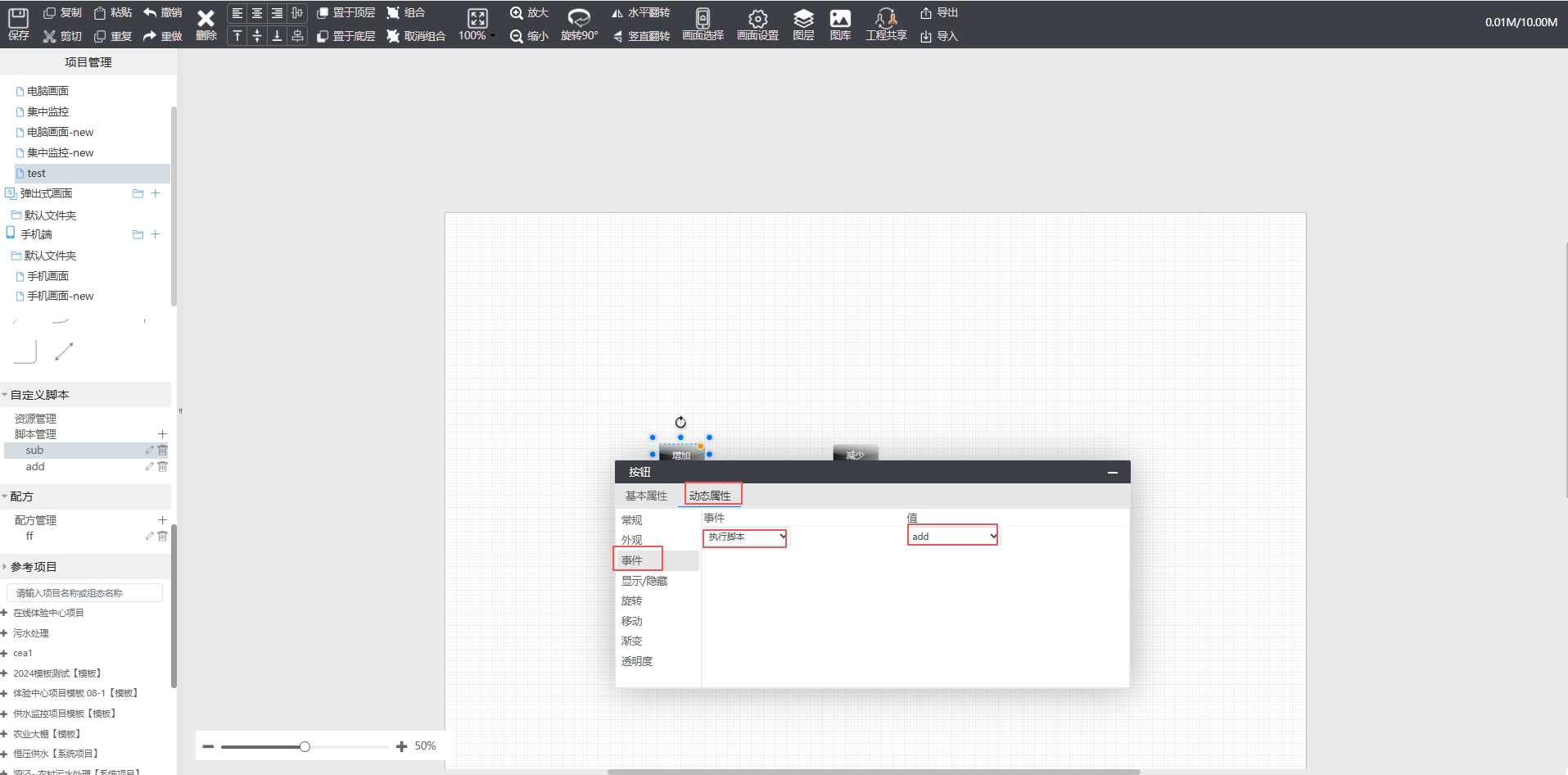Add new script beside 脚本管理
The width and height of the screenshot is (1568, 775).
(162, 434)
